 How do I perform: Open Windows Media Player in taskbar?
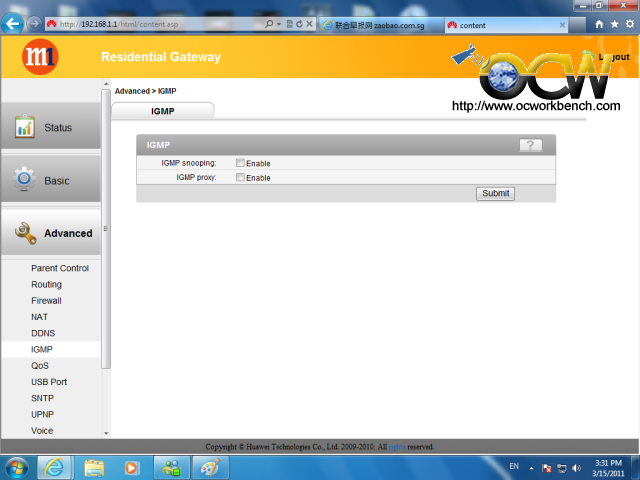point(131,468)
